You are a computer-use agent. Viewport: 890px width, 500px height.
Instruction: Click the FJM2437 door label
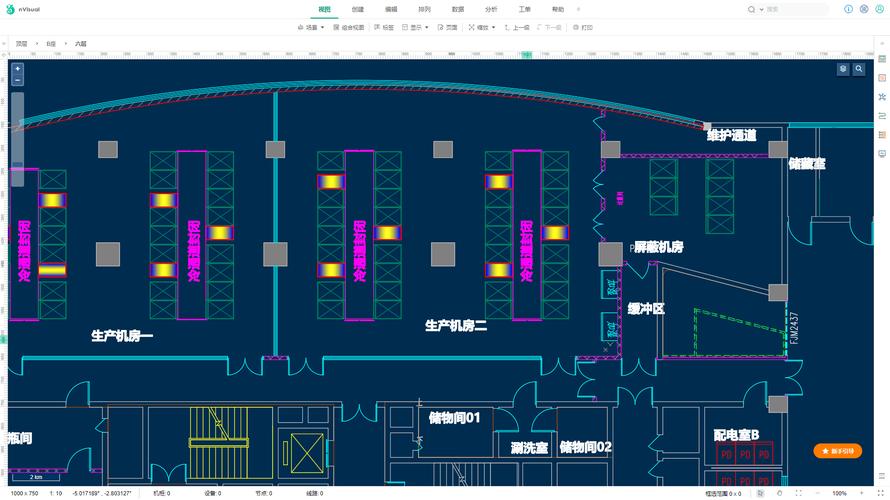pyautogui.click(x=794, y=328)
